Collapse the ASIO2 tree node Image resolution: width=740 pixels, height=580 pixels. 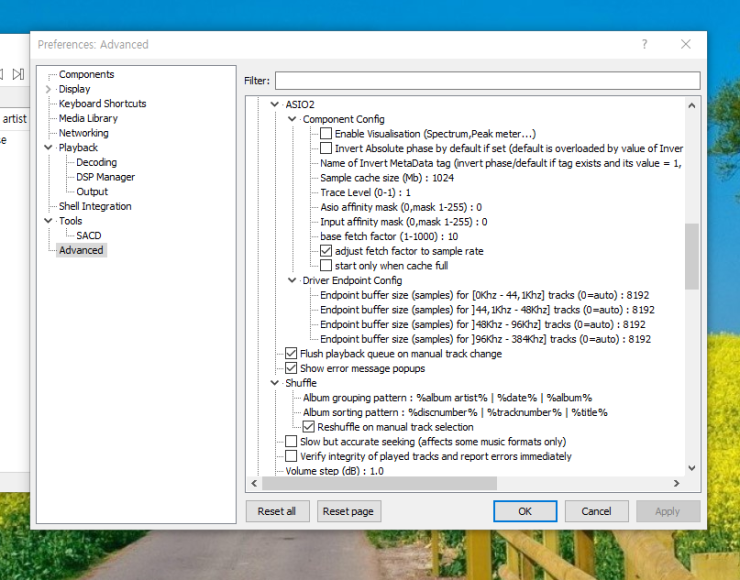tap(275, 104)
